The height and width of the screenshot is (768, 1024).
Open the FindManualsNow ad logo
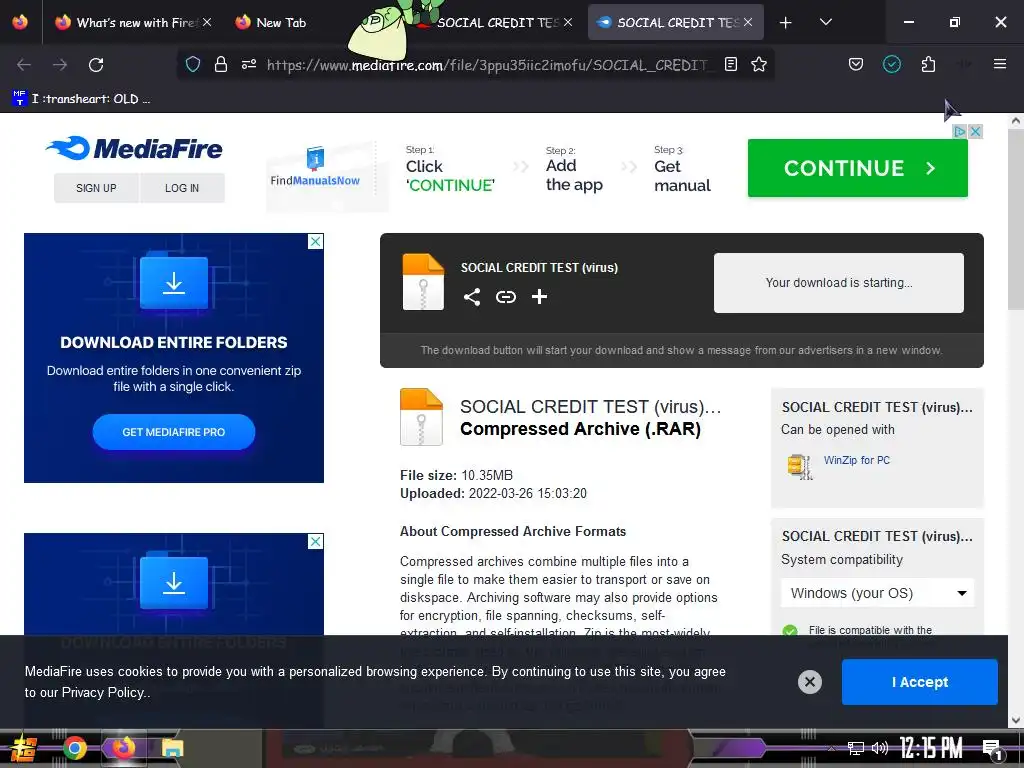point(315,168)
